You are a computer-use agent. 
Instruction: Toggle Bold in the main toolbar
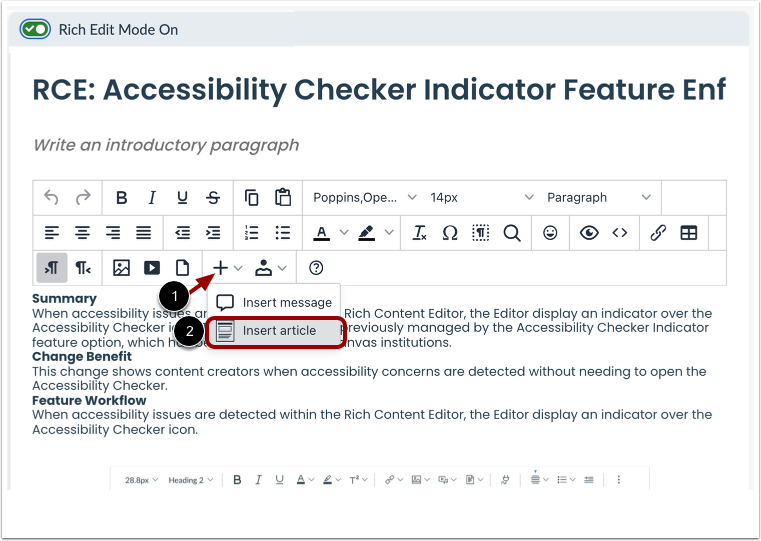pos(121,197)
